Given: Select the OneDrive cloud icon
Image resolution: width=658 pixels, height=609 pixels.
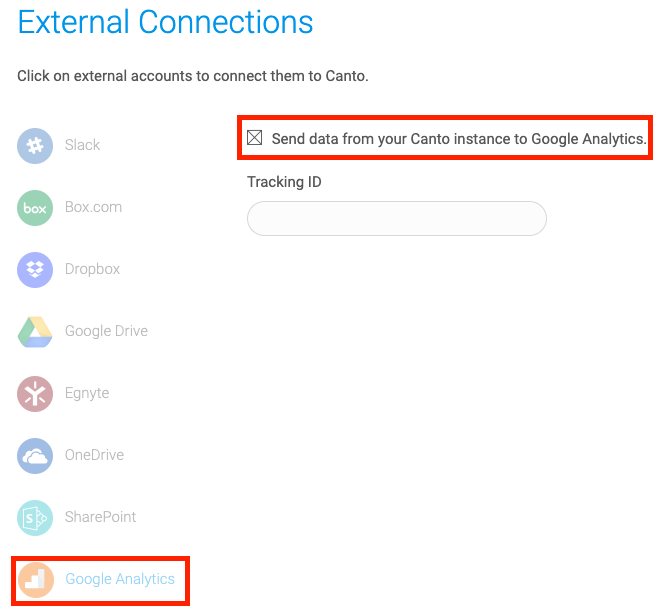Looking at the screenshot, I should [x=35, y=456].
